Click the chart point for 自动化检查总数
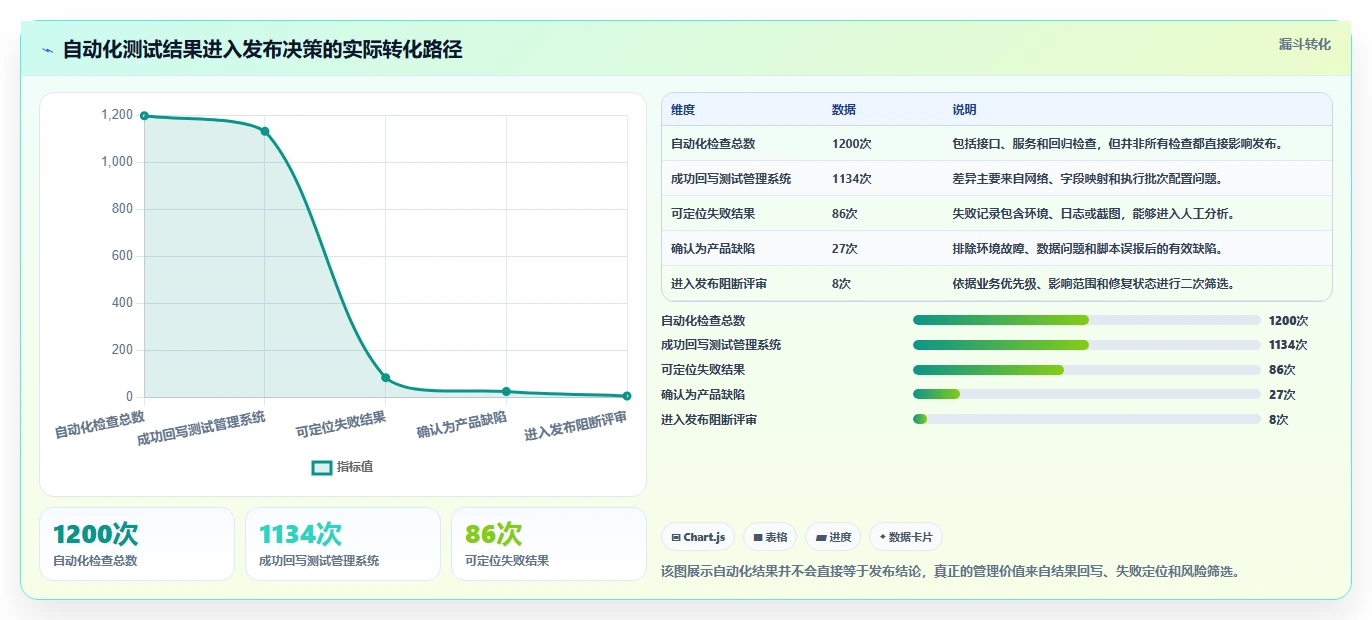The width and height of the screenshot is (1372, 620). 144,116
